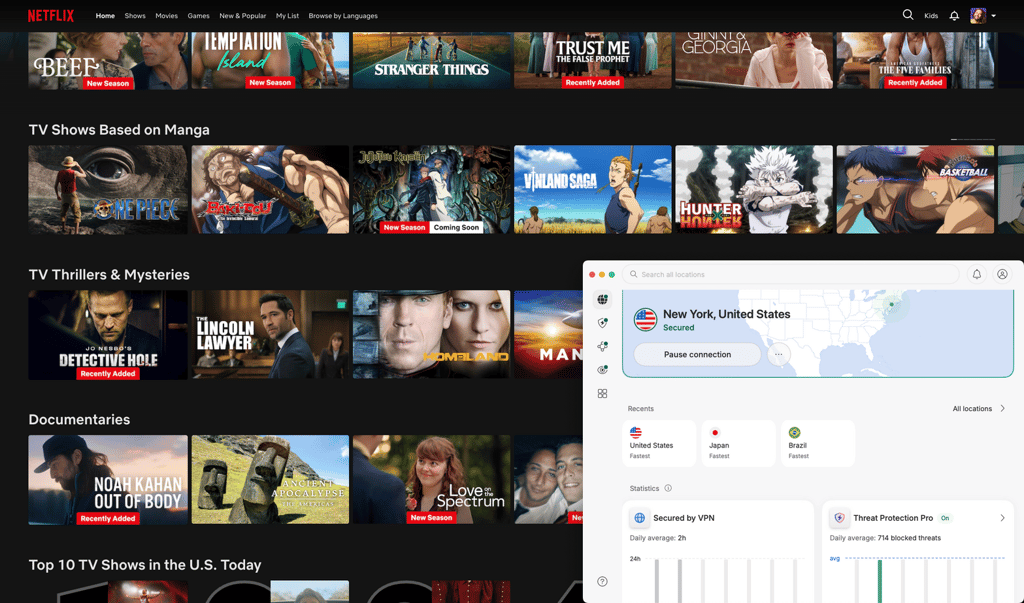This screenshot has height=603, width=1024.
Task: Open the Meshnet sidebar icon
Action: point(602,346)
